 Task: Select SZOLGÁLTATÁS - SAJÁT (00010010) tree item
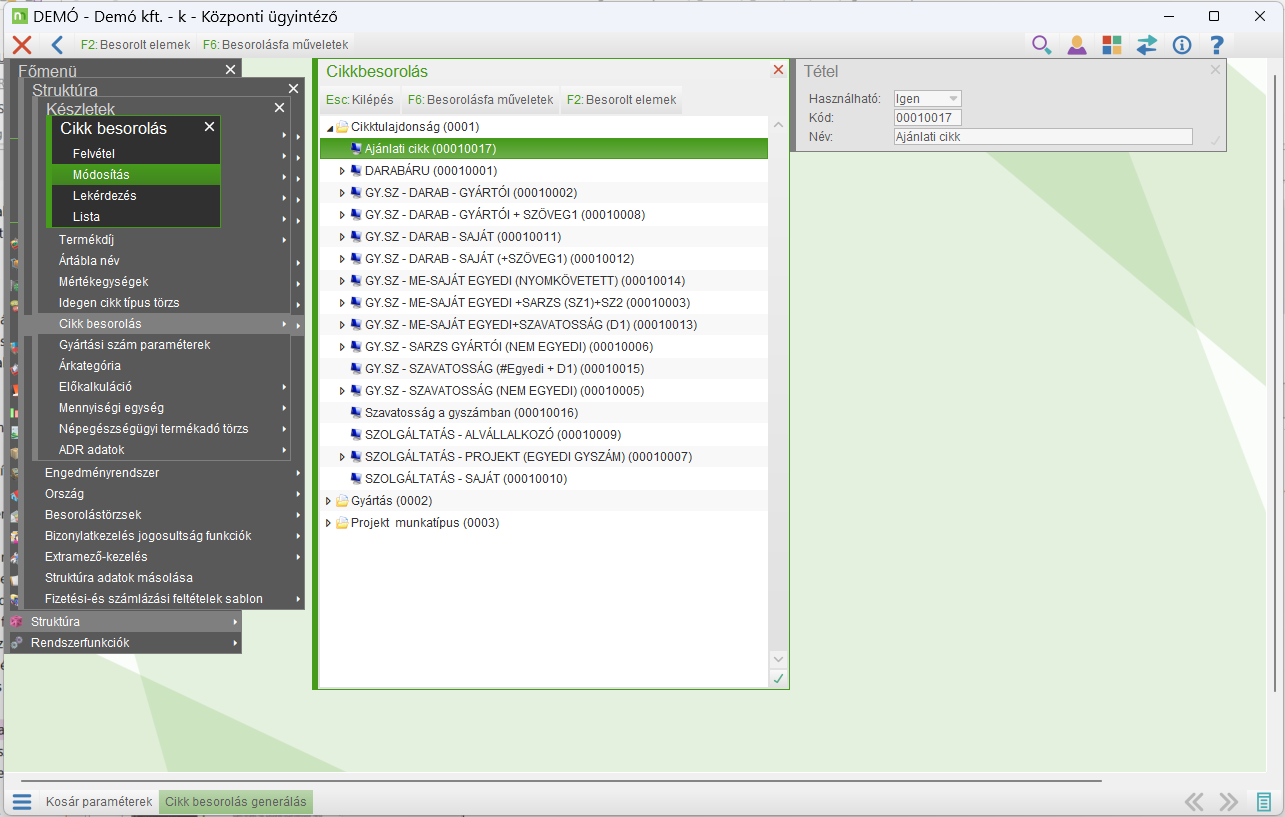465,479
